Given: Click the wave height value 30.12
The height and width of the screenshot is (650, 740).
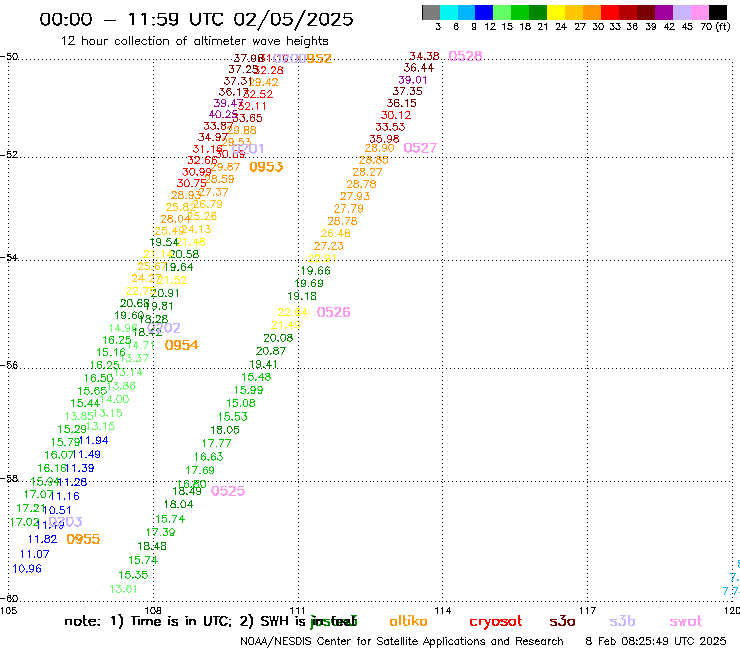Looking at the screenshot, I should [x=396, y=115].
